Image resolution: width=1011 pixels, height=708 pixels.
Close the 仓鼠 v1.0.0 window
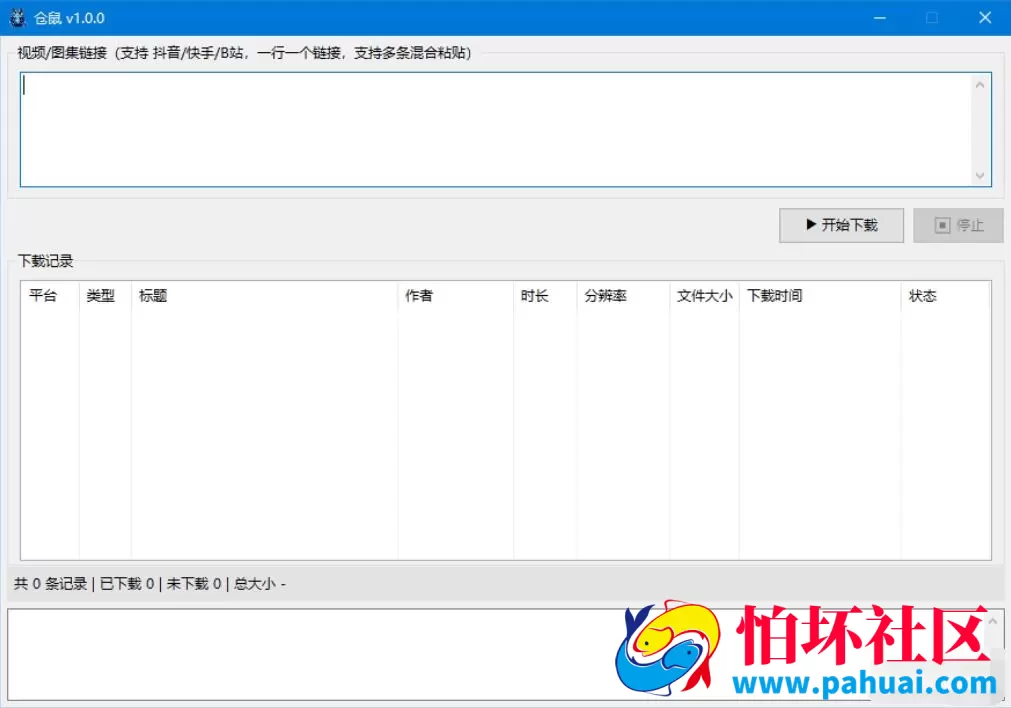pyautogui.click(x=985, y=18)
